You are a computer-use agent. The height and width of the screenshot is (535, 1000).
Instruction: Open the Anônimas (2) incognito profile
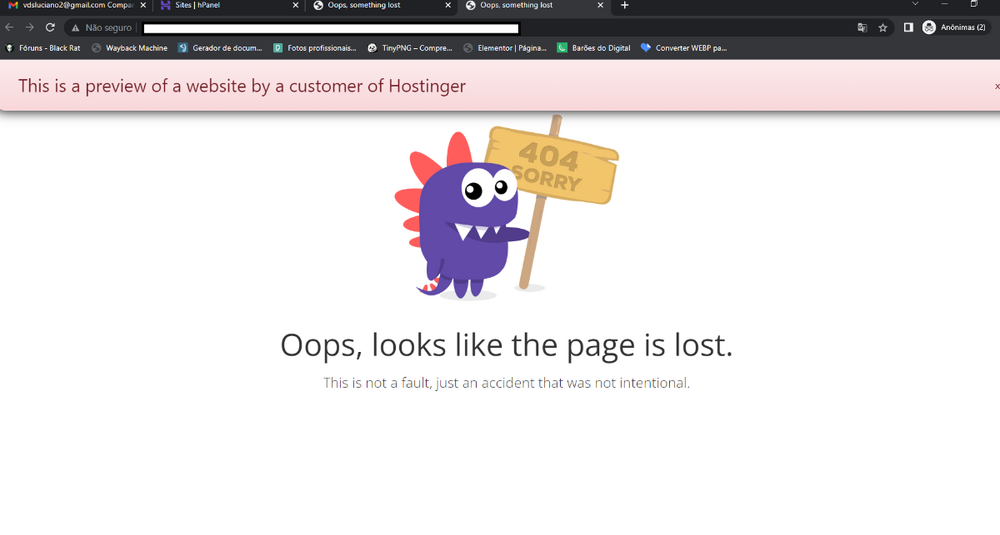click(x=955, y=27)
